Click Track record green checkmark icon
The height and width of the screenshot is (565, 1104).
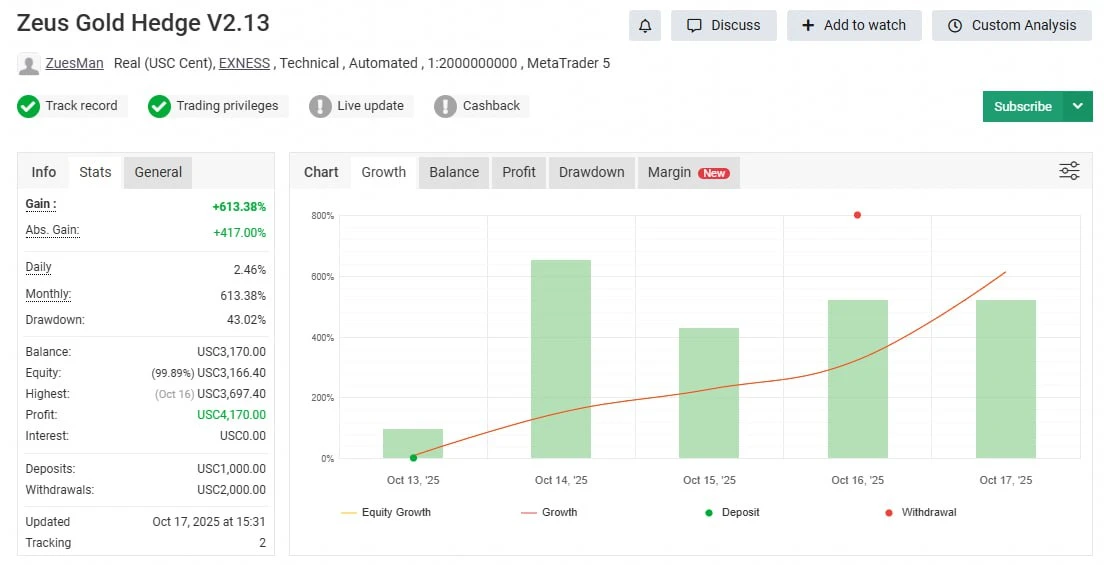tap(29, 106)
